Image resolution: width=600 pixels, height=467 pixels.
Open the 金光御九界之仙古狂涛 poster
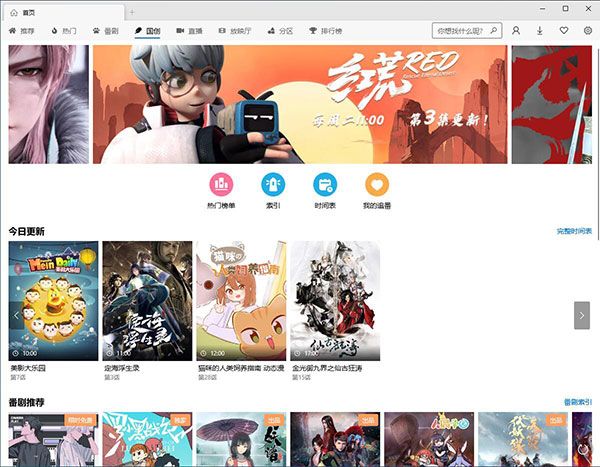coord(335,301)
